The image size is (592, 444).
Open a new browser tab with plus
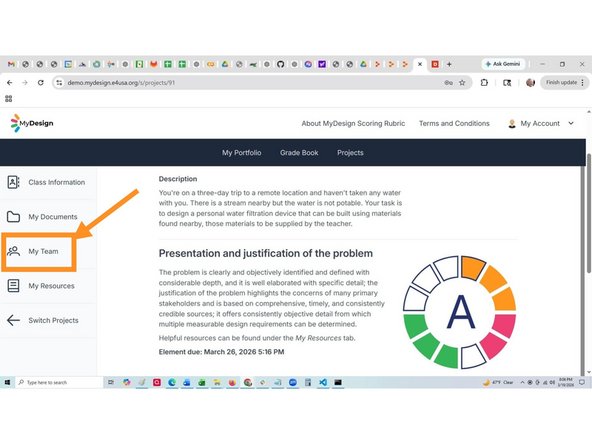tap(449, 64)
